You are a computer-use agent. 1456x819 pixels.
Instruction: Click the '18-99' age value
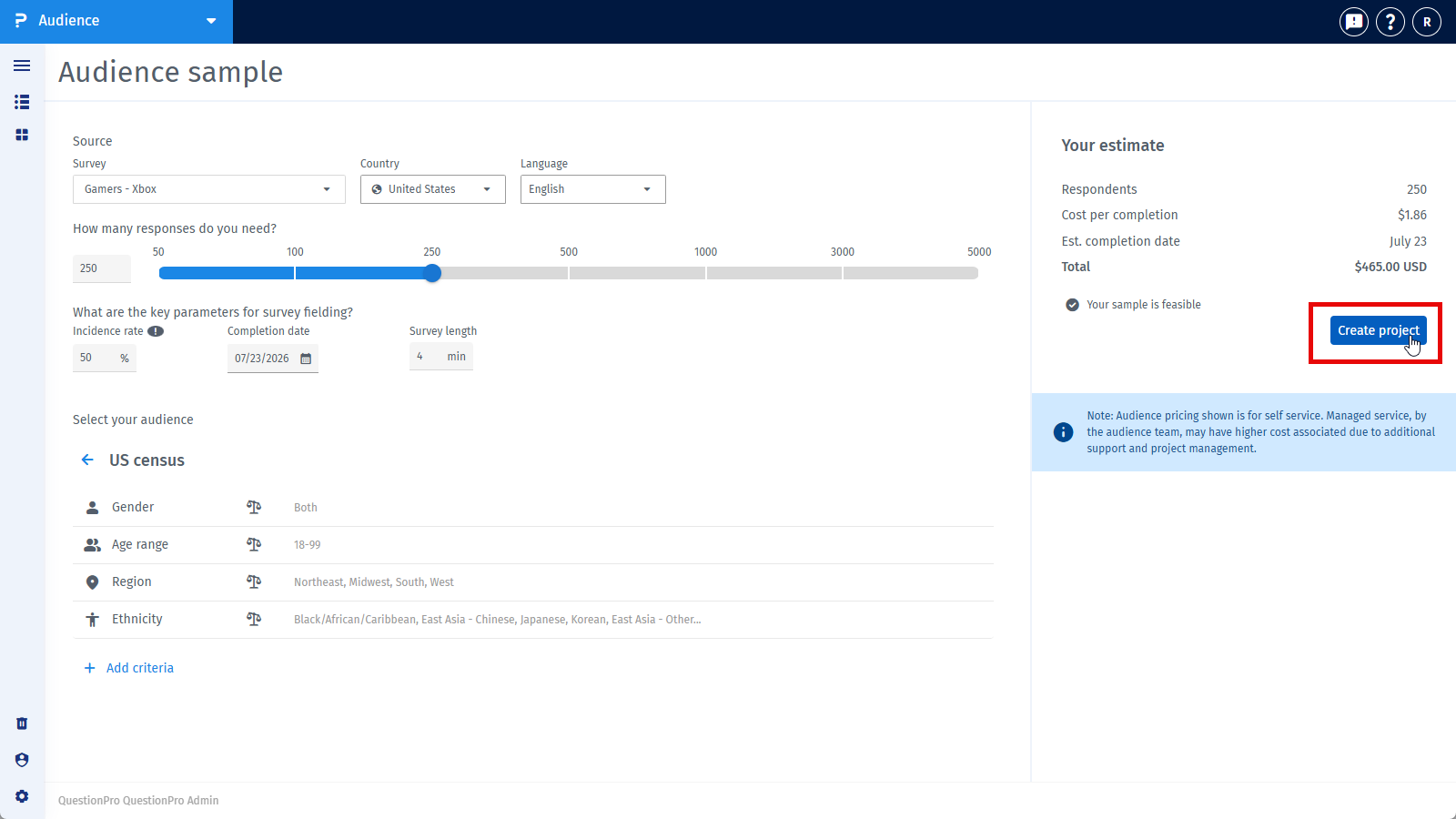point(308,545)
